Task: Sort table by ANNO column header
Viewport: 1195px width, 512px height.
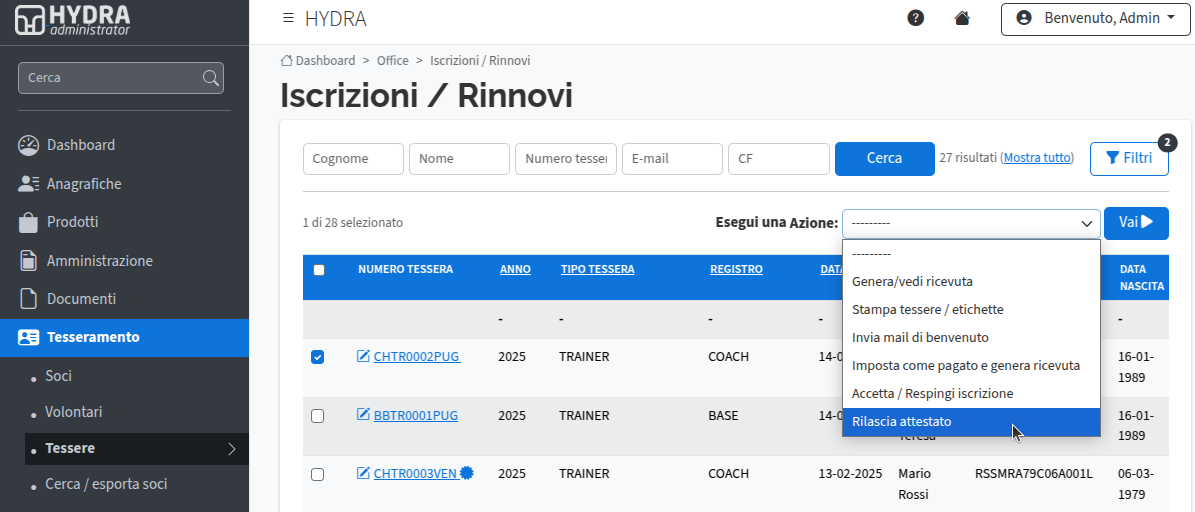Action: pyautogui.click(x=515, y=269)
